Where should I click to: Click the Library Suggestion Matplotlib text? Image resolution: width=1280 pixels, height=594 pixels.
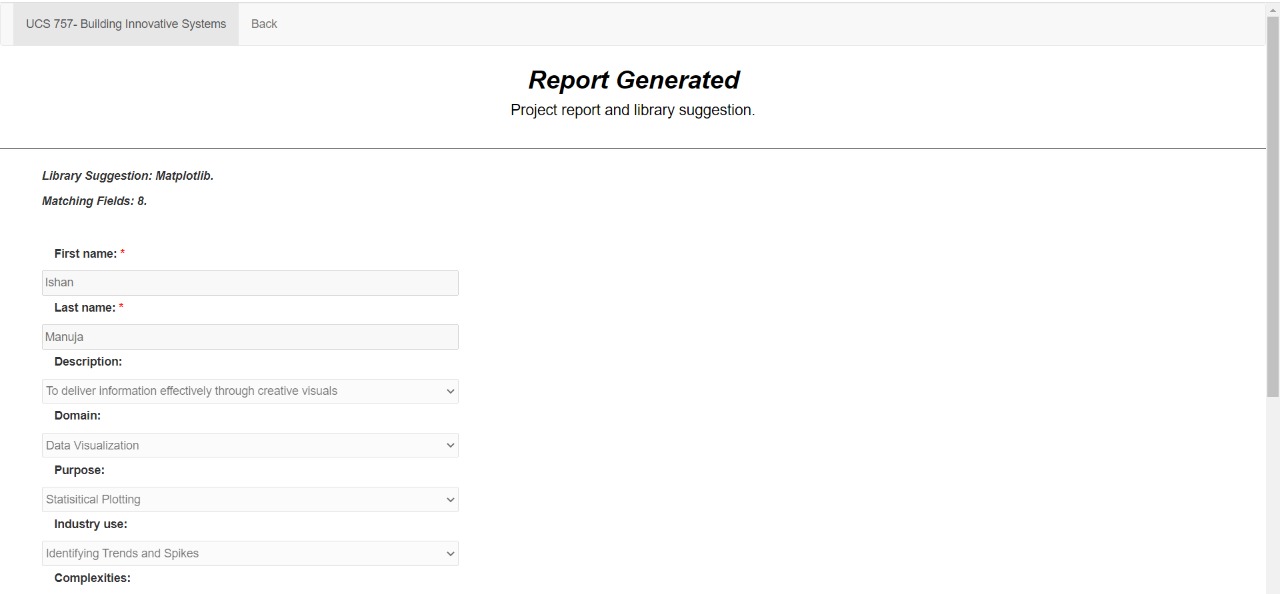pyautogui.click(x=127, y=175)
